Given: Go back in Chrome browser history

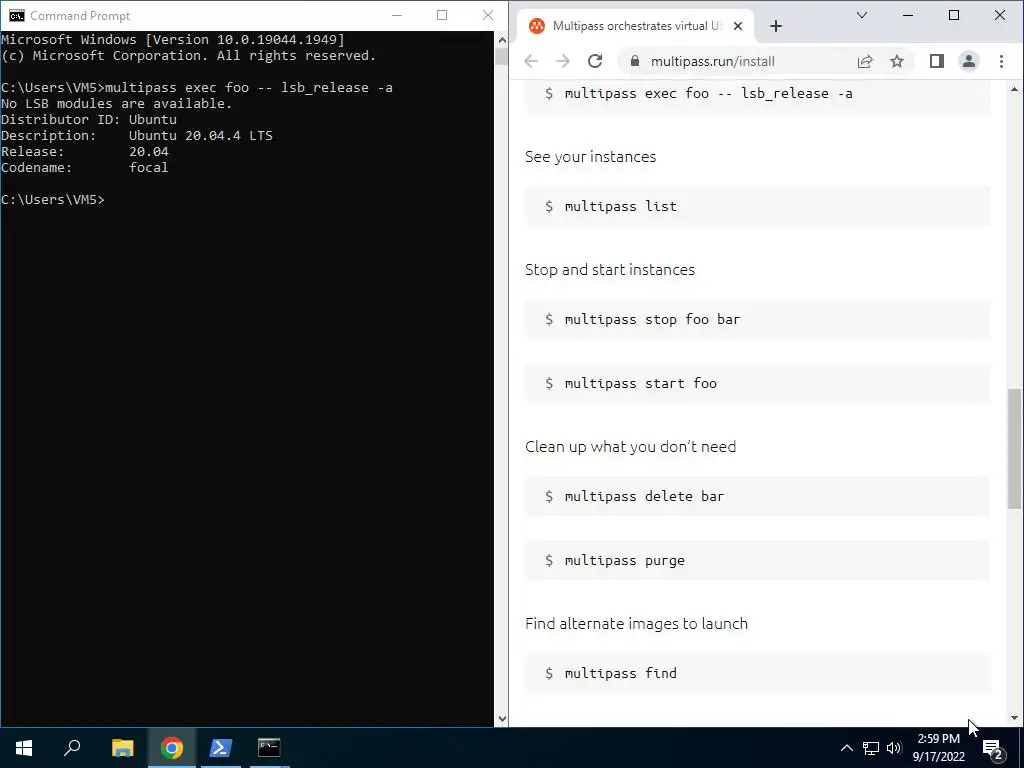Looking at the screenshot, I should [x=531, y=61].
